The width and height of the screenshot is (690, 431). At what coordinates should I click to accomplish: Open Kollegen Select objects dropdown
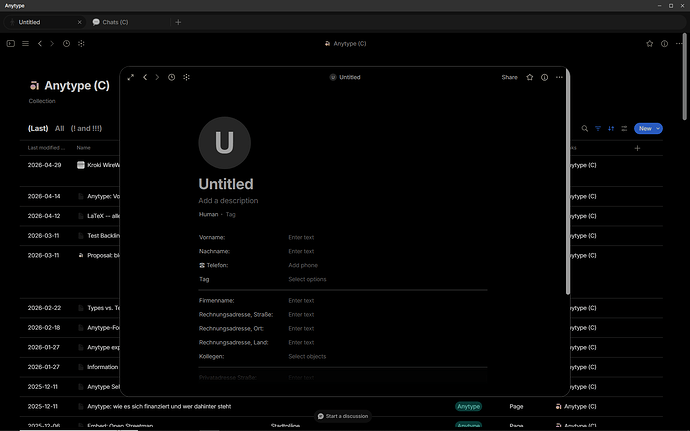(307, 357)
